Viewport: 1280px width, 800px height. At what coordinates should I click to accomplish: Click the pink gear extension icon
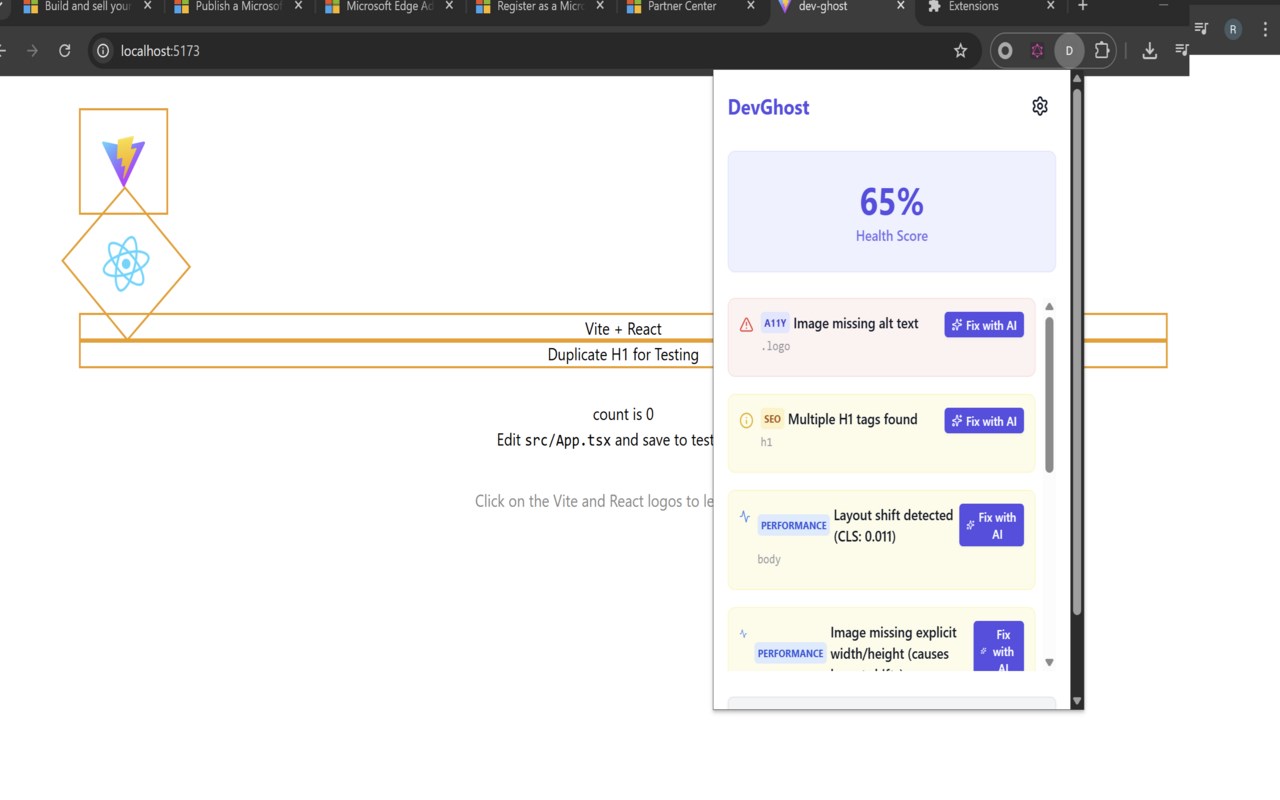1037,50
